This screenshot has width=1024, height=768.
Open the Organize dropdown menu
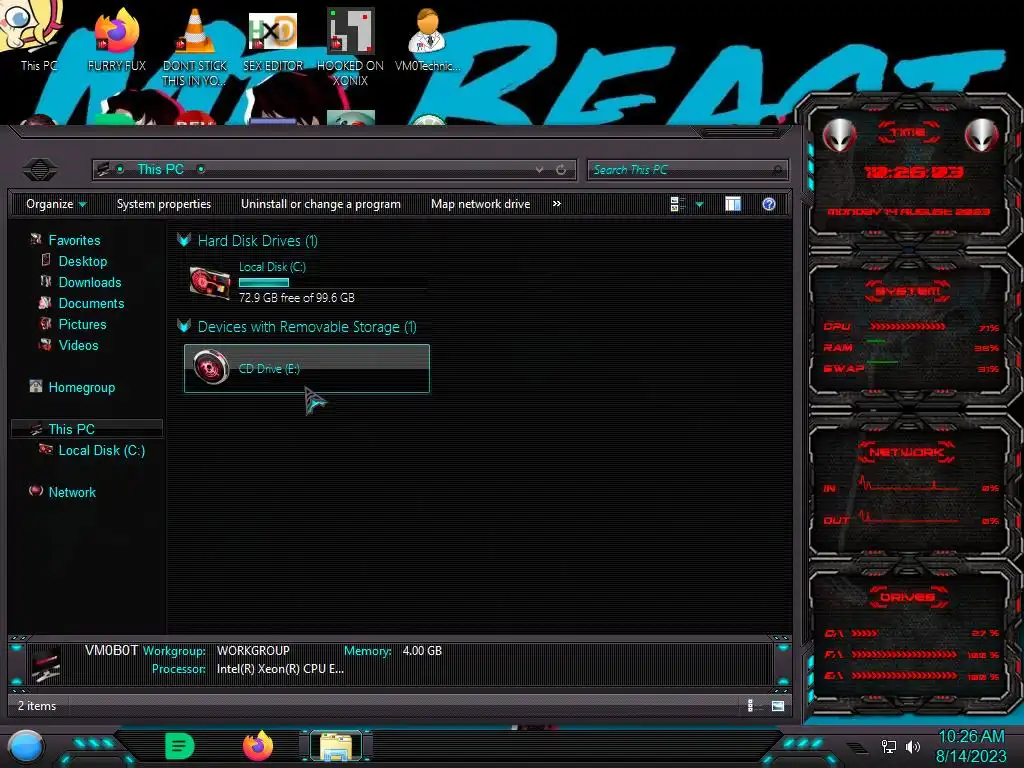(x=56, y=204)
